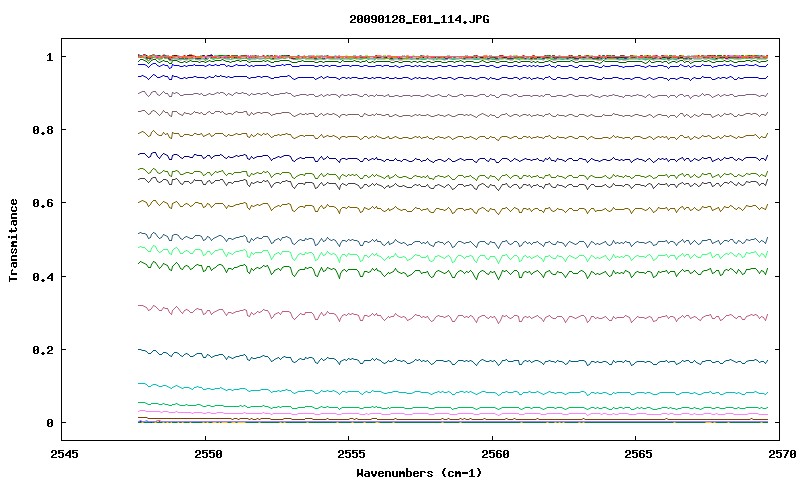Image resolution: width=800 pixels, height=480 pixels.
Task: Click the y-axis tick label 0.6
Action: (43, 203)
